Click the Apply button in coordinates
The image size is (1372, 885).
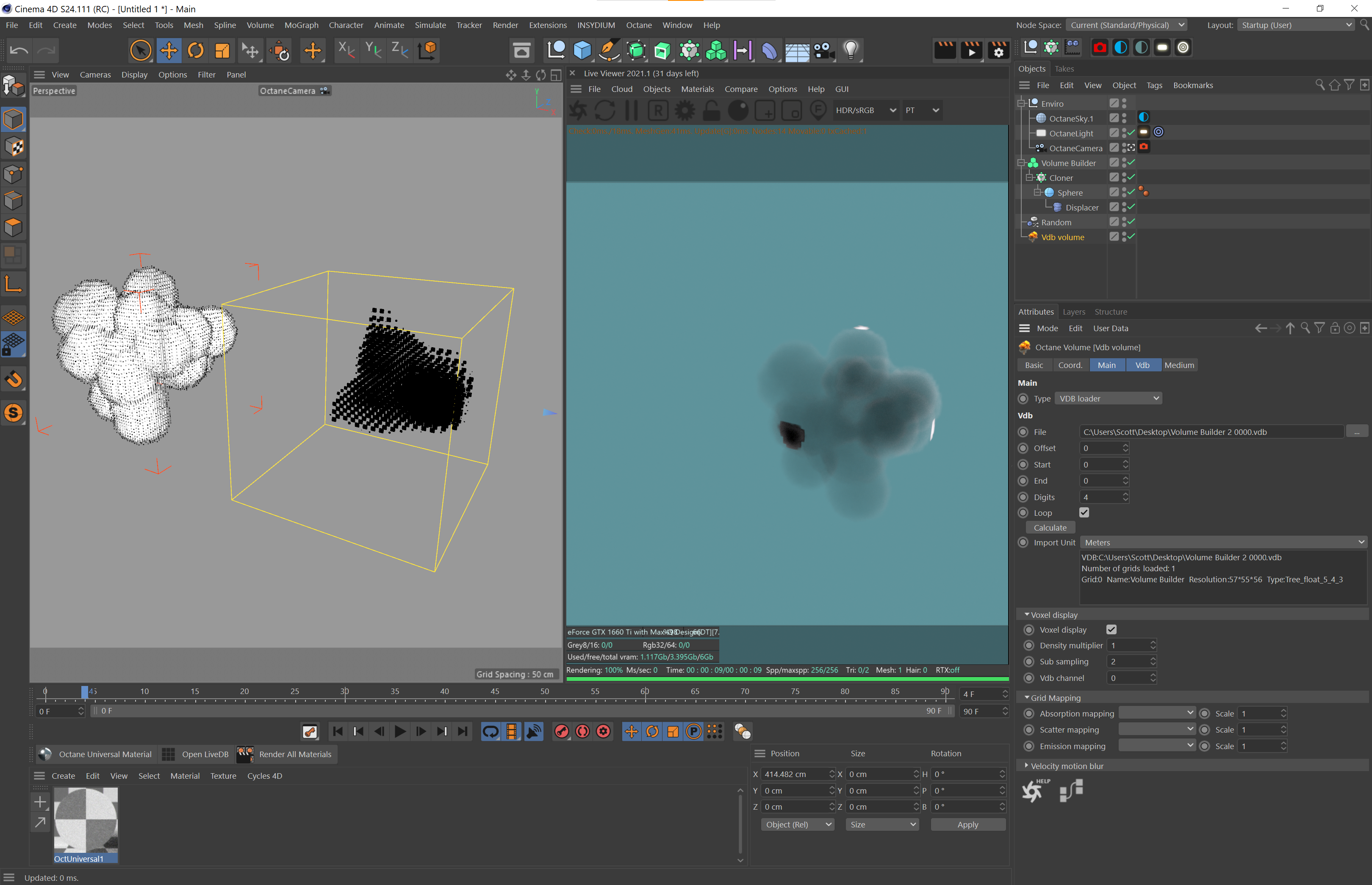(x=967, y=825)
